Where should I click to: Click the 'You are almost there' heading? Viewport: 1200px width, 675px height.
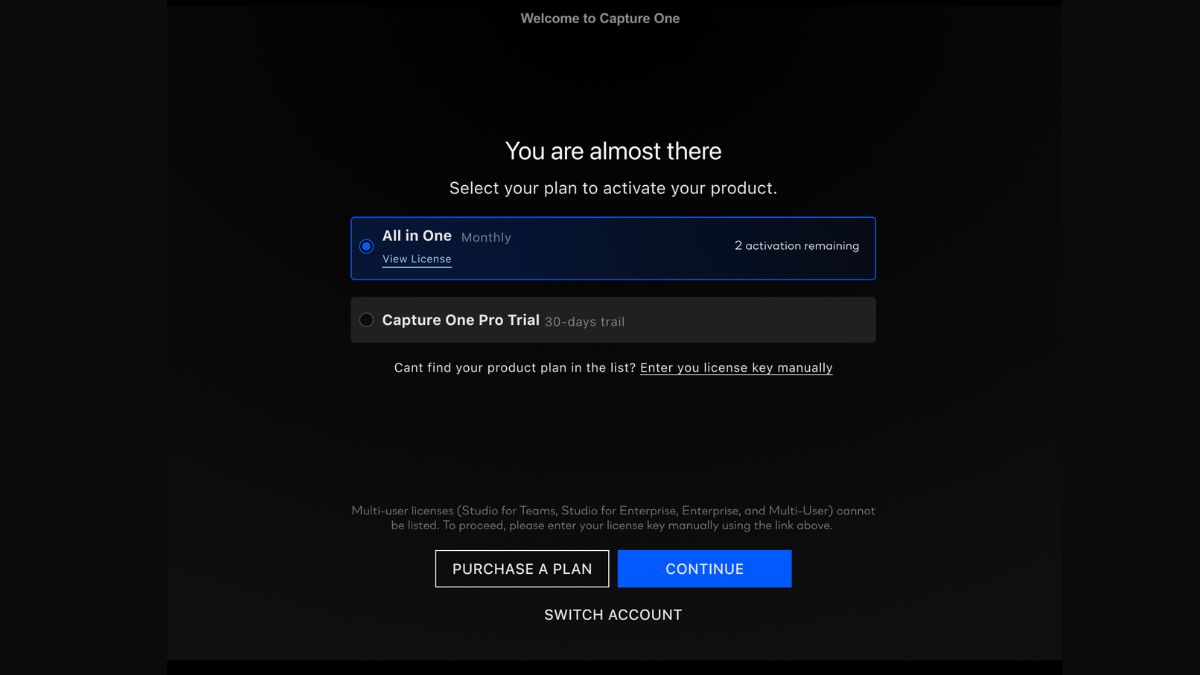pos(613,151)
